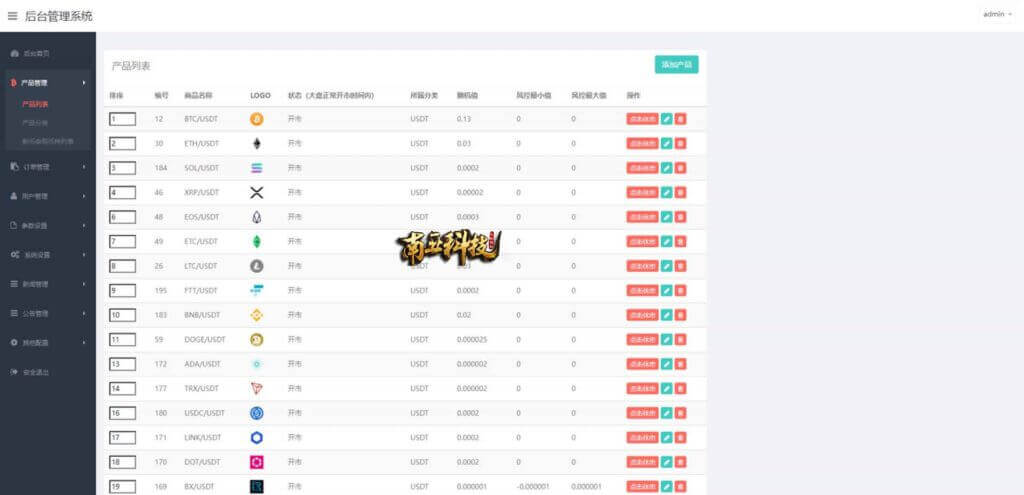Focus the sort order field for BTC/USDT
This screenshot has width=1024, height=495.
123,119
